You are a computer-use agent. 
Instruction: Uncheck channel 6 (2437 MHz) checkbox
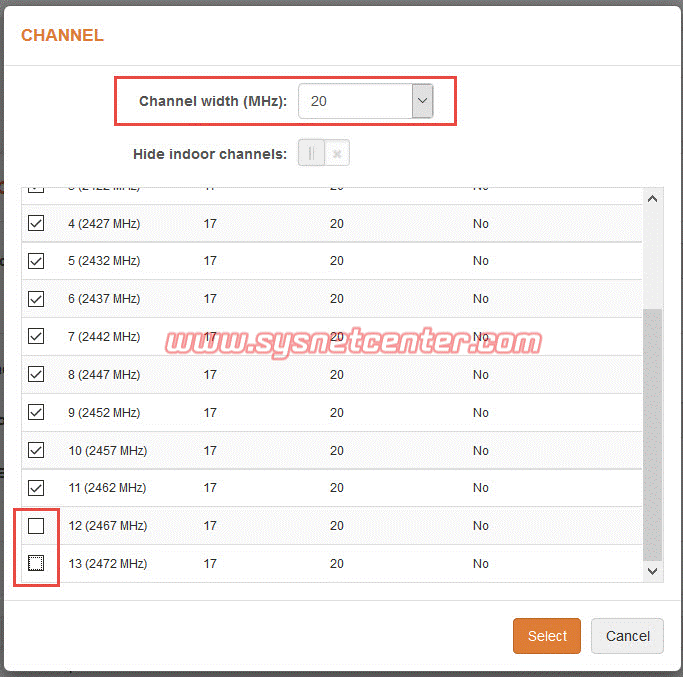pos(36,299)
